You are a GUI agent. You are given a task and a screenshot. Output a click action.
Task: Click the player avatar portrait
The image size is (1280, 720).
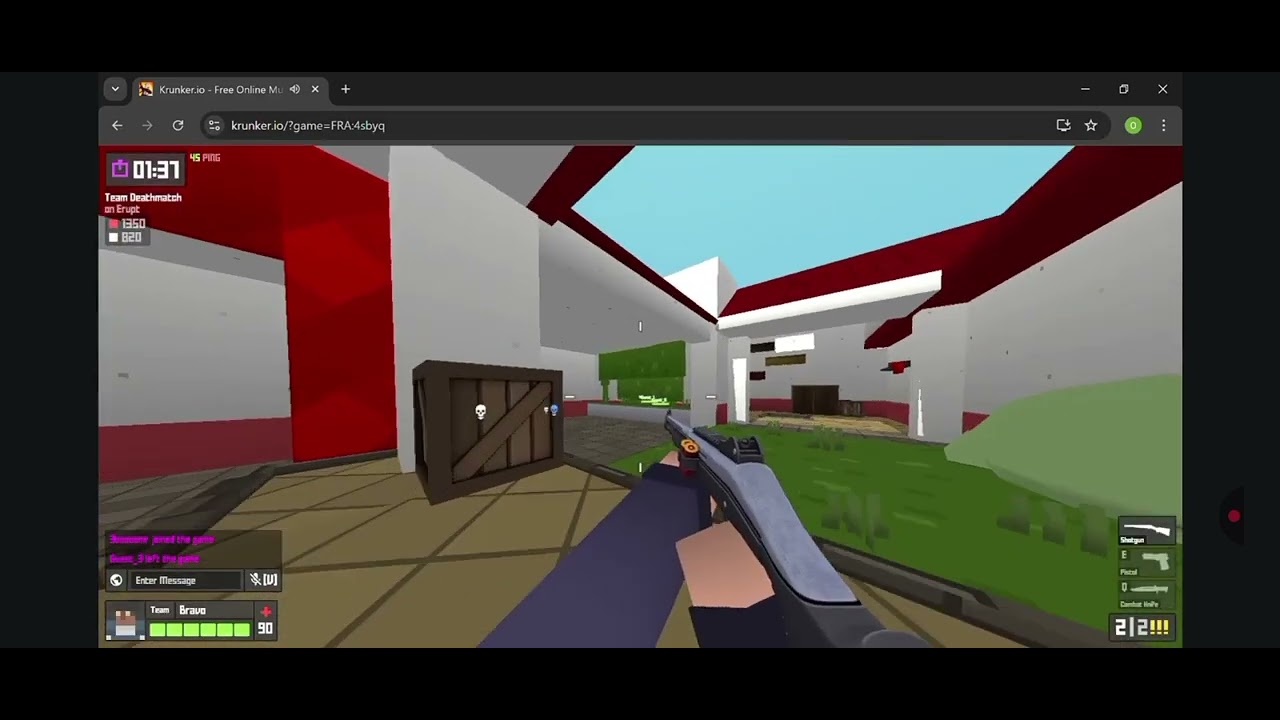125,622
